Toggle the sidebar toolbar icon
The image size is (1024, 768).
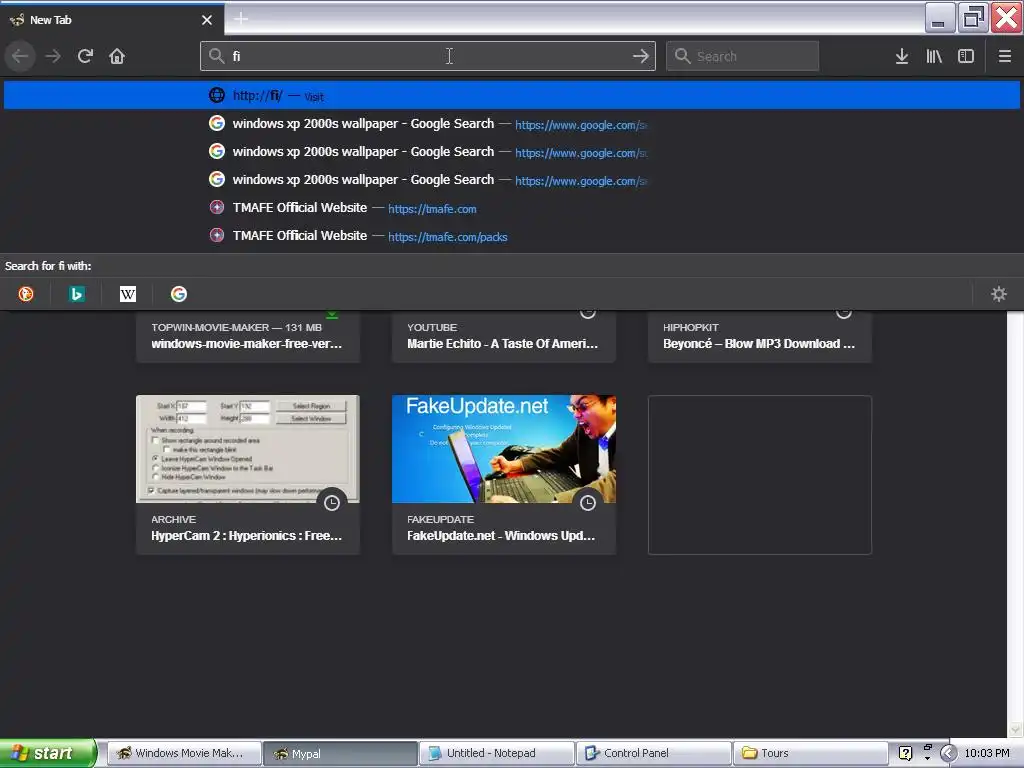pyautogui.click(x=966, y=56)
